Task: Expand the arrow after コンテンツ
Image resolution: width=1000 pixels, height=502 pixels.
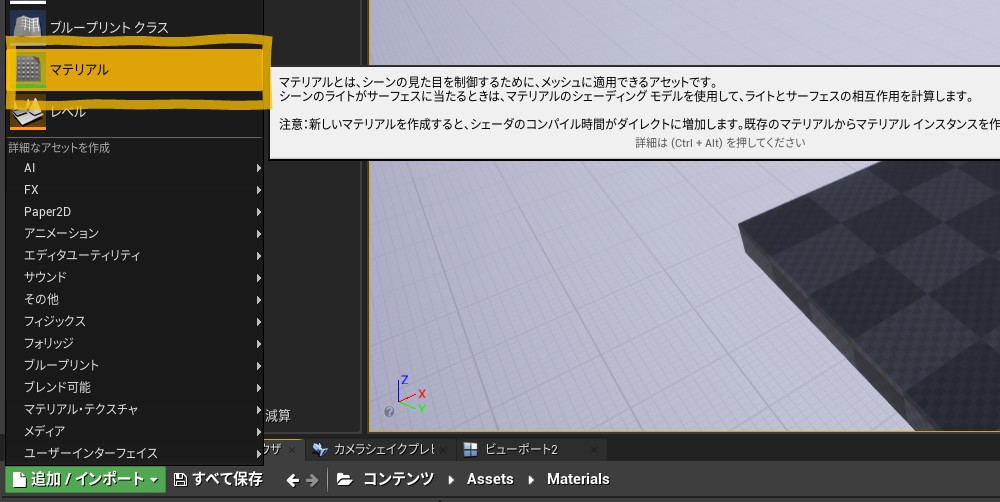Action: tap(451, 480)
